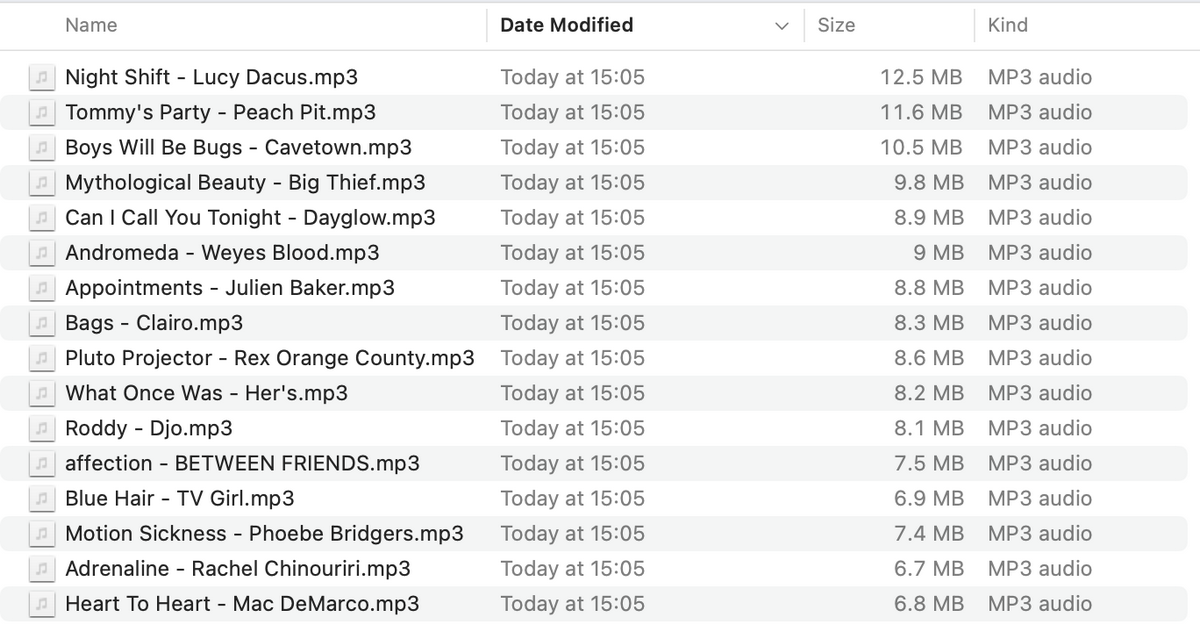Click the 10.5 MB size value
The height and width of the screenshot is (625, 1200).
tap(921, 147)
